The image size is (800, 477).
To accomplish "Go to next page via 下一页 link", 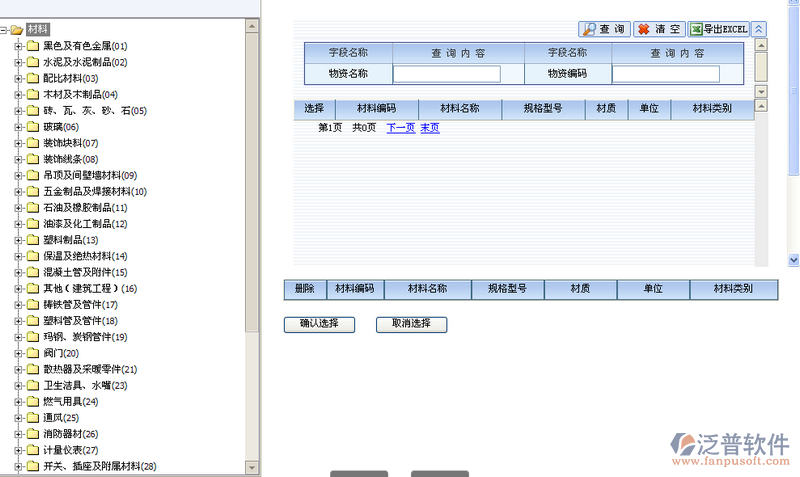I will (401, 128).
